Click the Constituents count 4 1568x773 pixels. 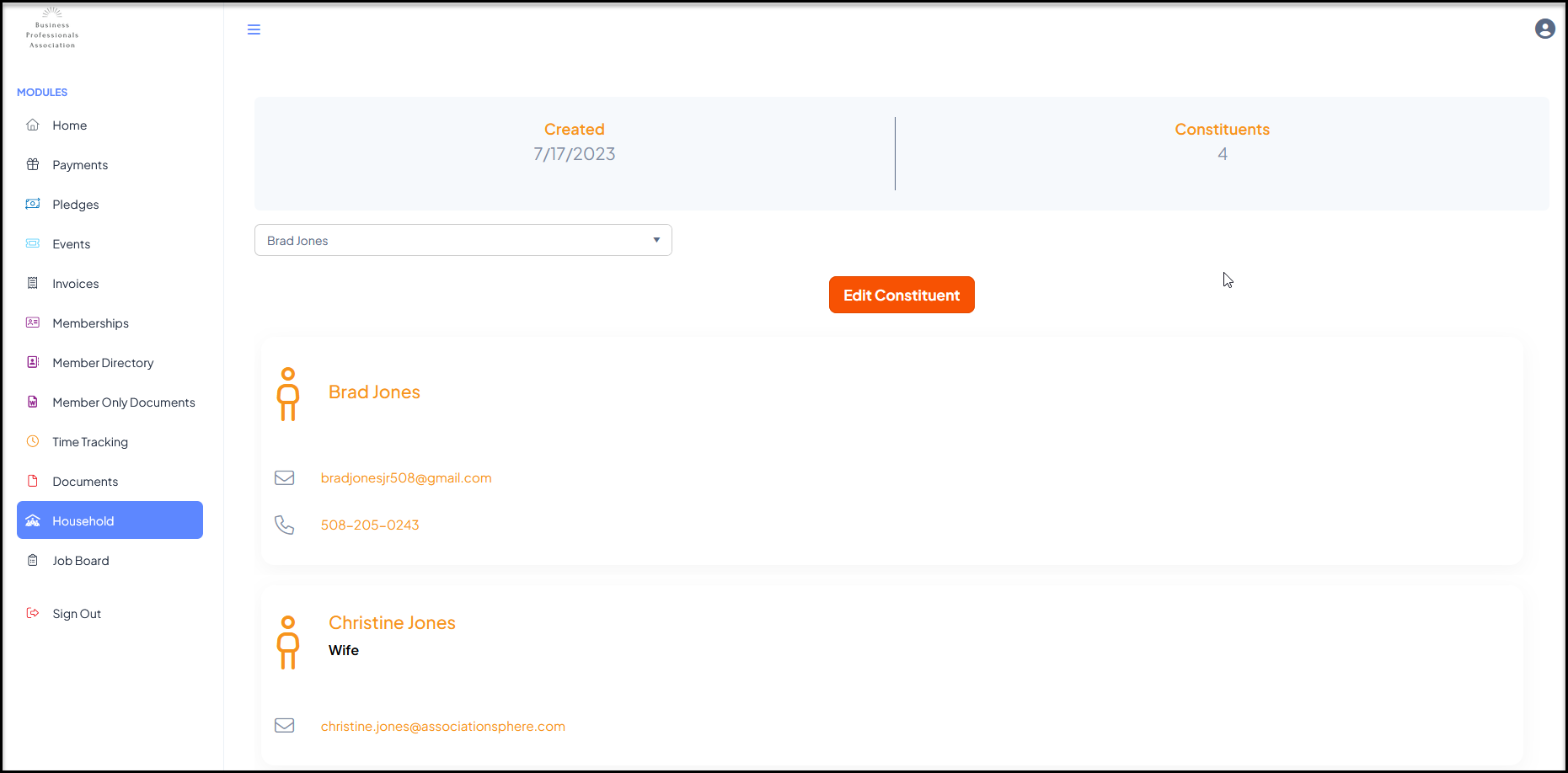coord(1223,154)
